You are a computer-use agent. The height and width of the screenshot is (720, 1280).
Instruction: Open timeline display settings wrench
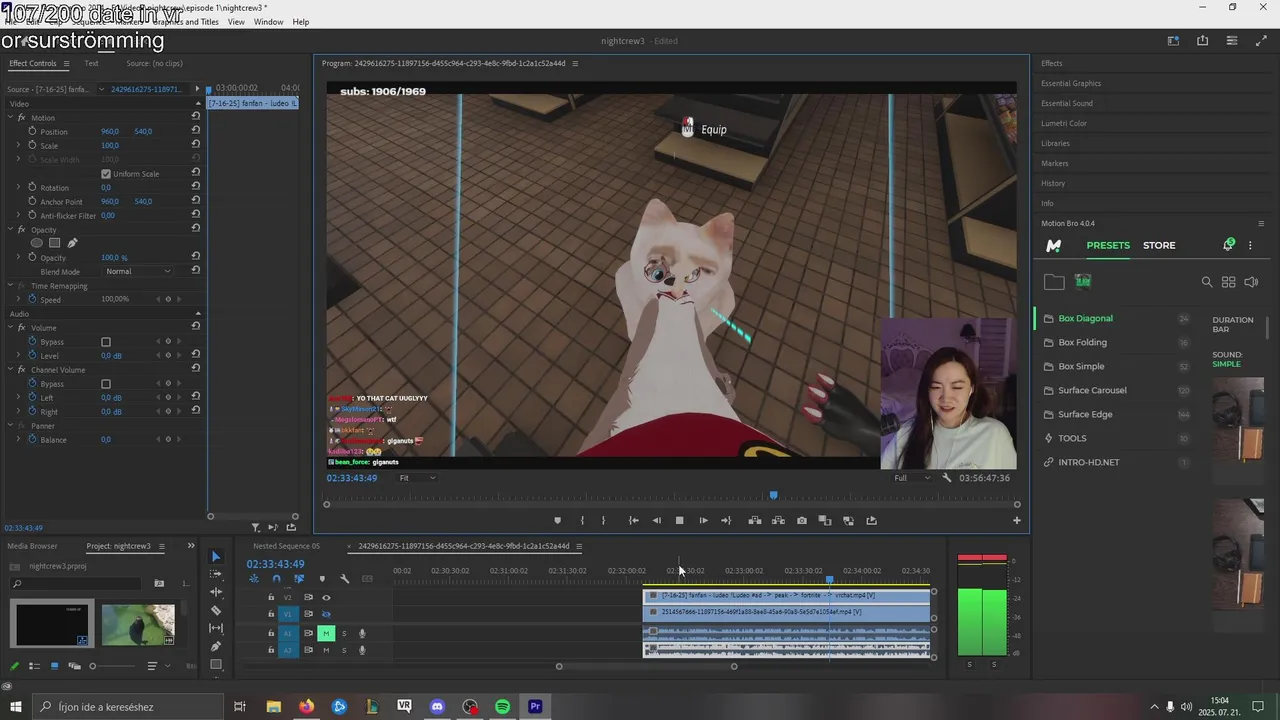point(344,579)
